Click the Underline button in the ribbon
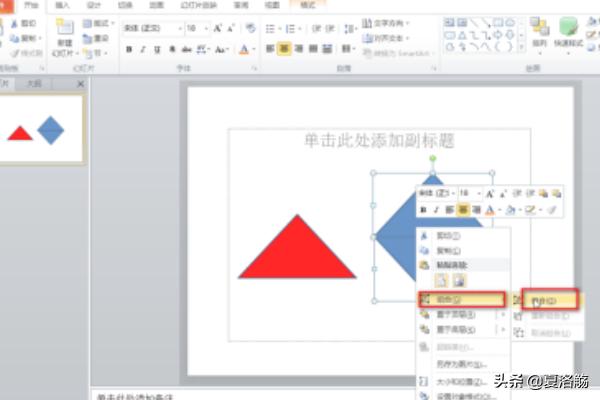This screenshot has height=400, width=600. (x=157, y=49)
